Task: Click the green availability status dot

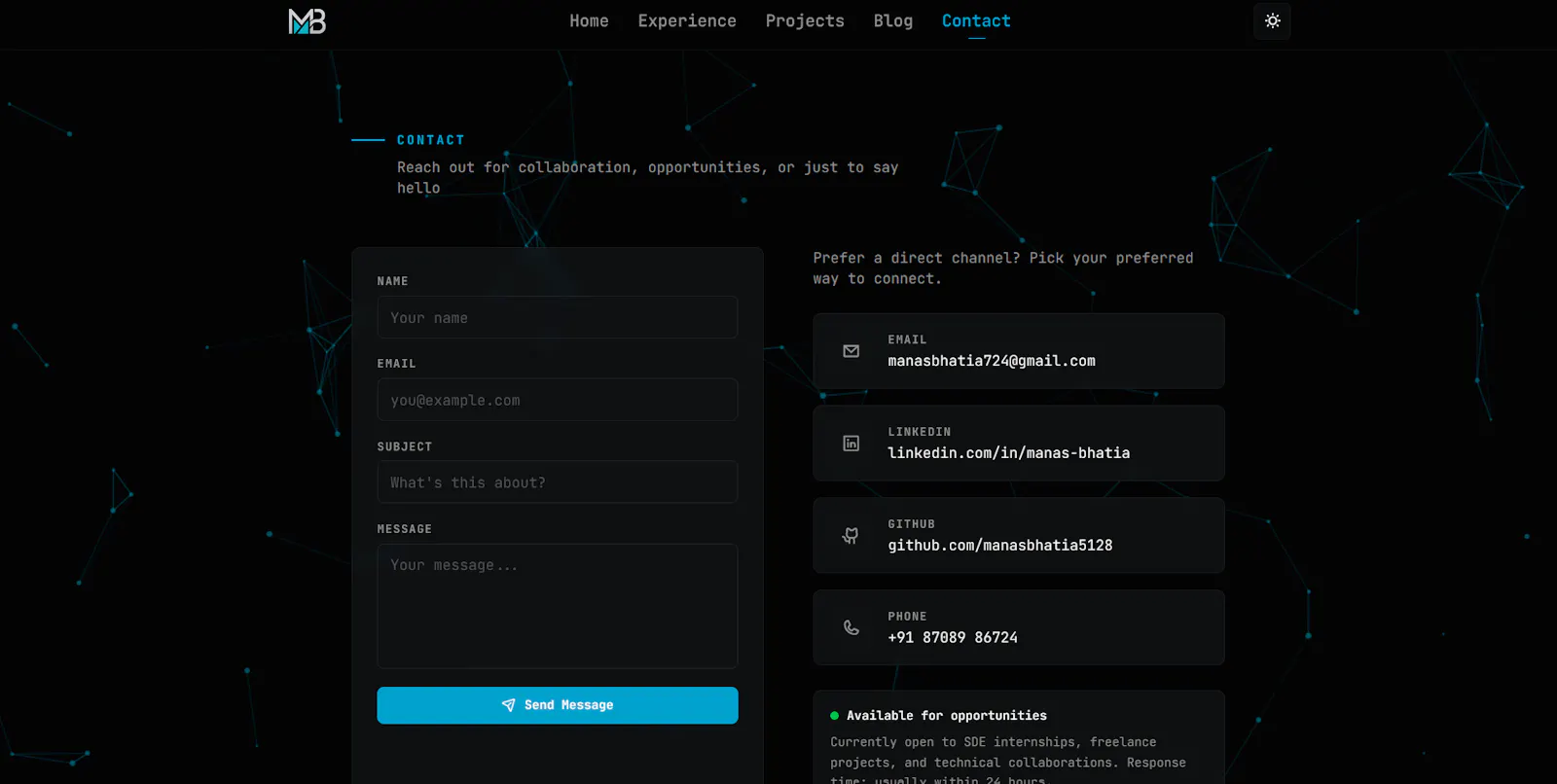Action: pyautogui.click(x=834, y=716)
